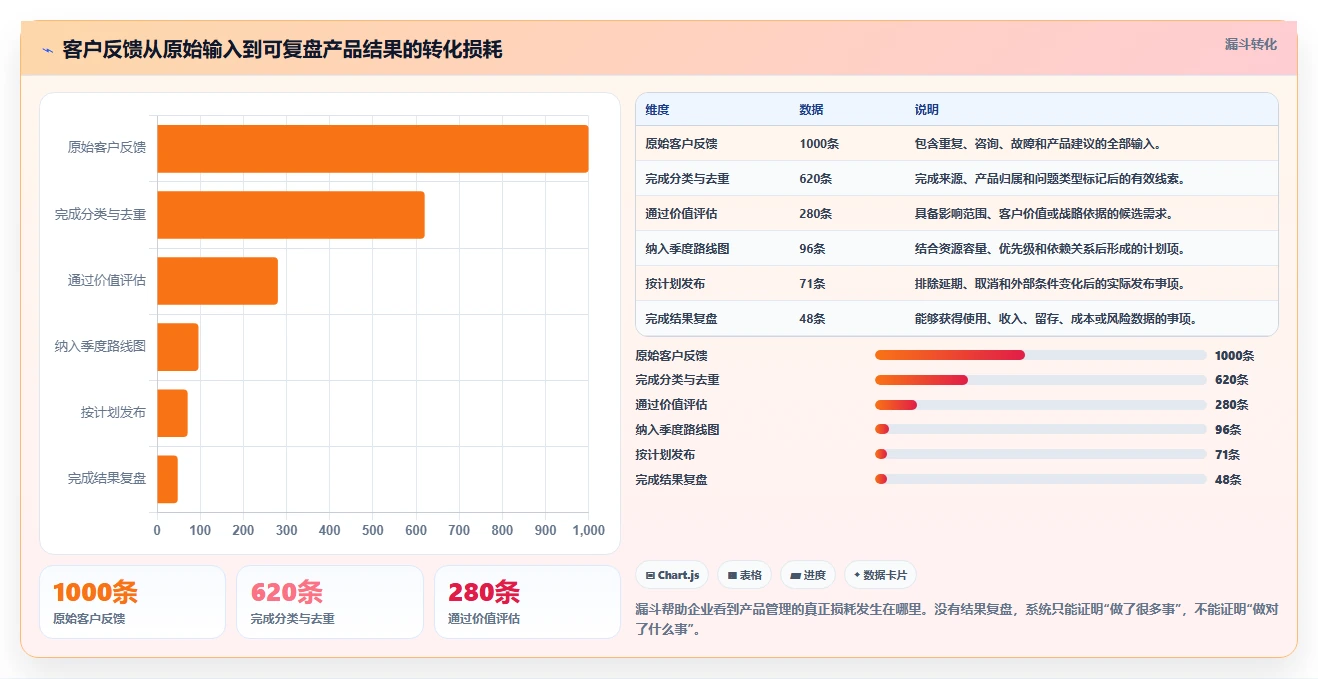Click the 通过价值评估 bar in chart
The width and height of the screenshot is (1318, 679).
coord(217,281)
